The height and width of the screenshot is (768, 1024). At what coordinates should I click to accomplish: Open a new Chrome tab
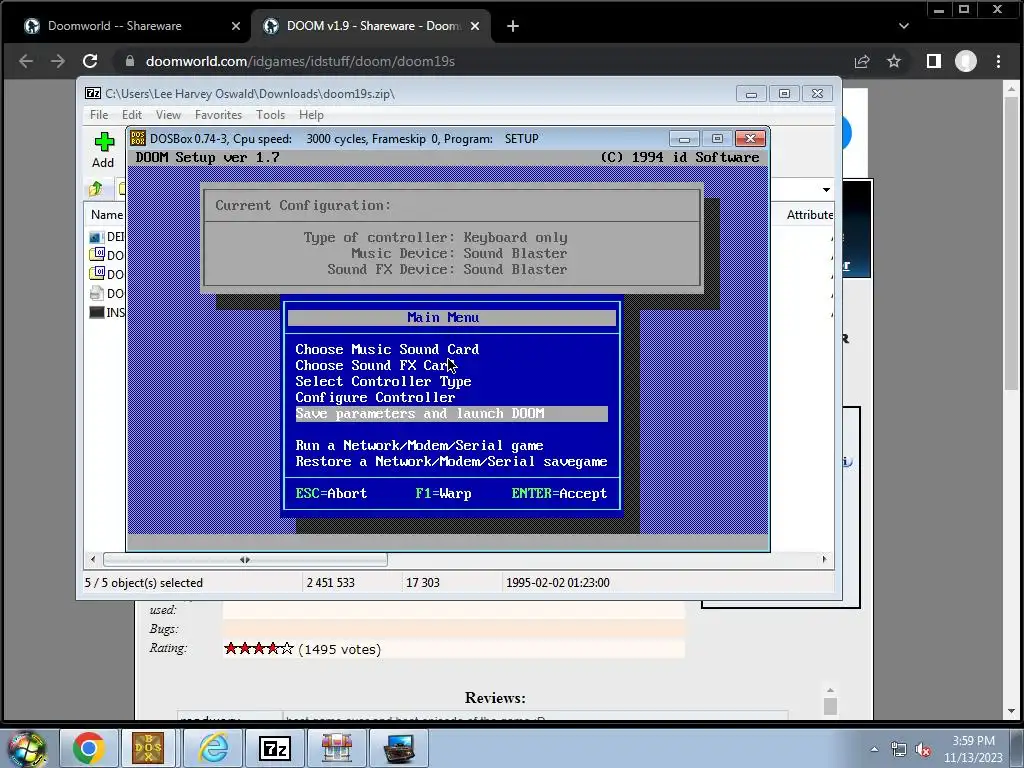pyautogui.click(x=513, y=26)
